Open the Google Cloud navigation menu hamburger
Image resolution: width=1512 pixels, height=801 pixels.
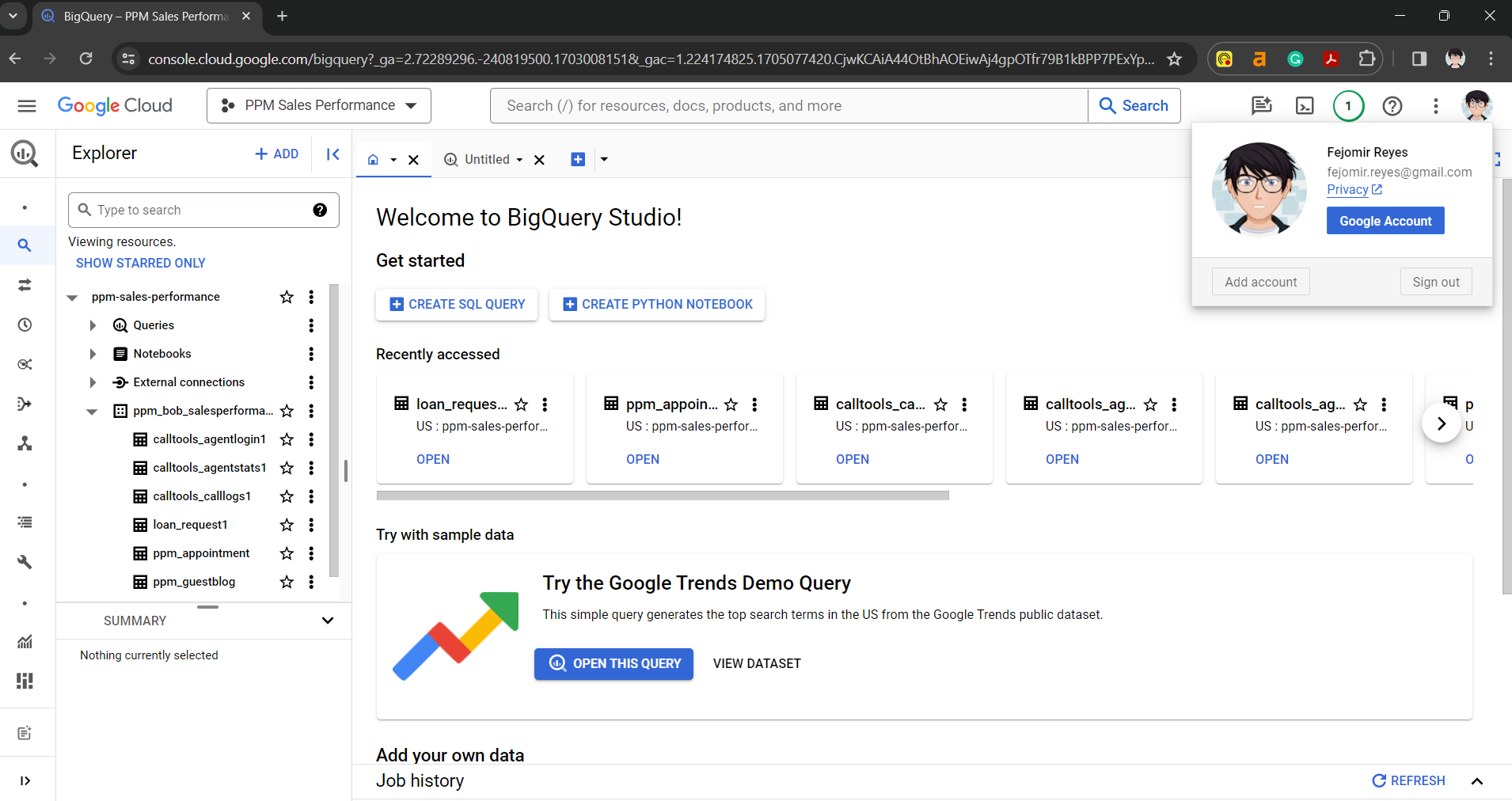click(x=27, y=105)
